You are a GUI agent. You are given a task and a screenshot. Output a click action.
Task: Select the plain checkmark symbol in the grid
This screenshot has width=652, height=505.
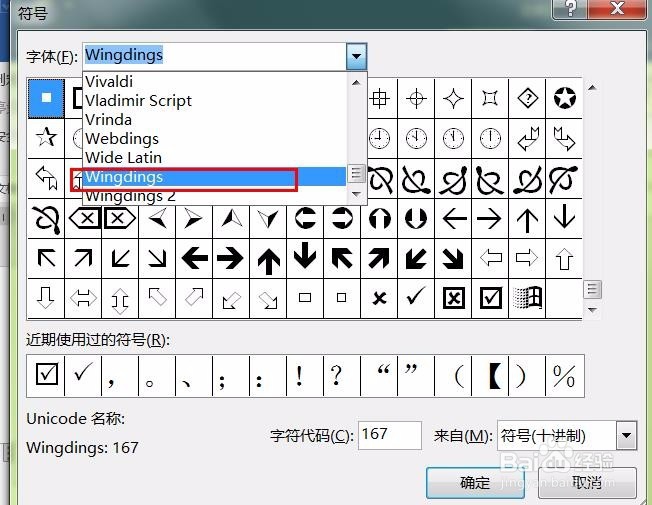(x=416, y=297)
